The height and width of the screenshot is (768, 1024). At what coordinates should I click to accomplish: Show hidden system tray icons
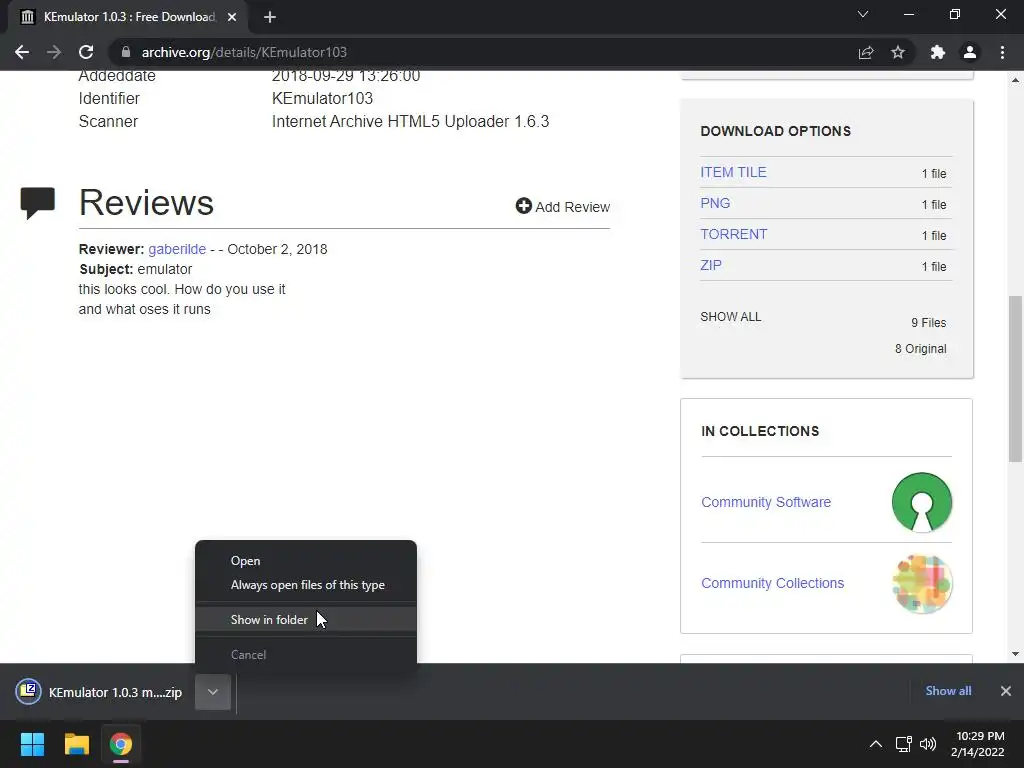pyautogui.click(x=876, y=744)
